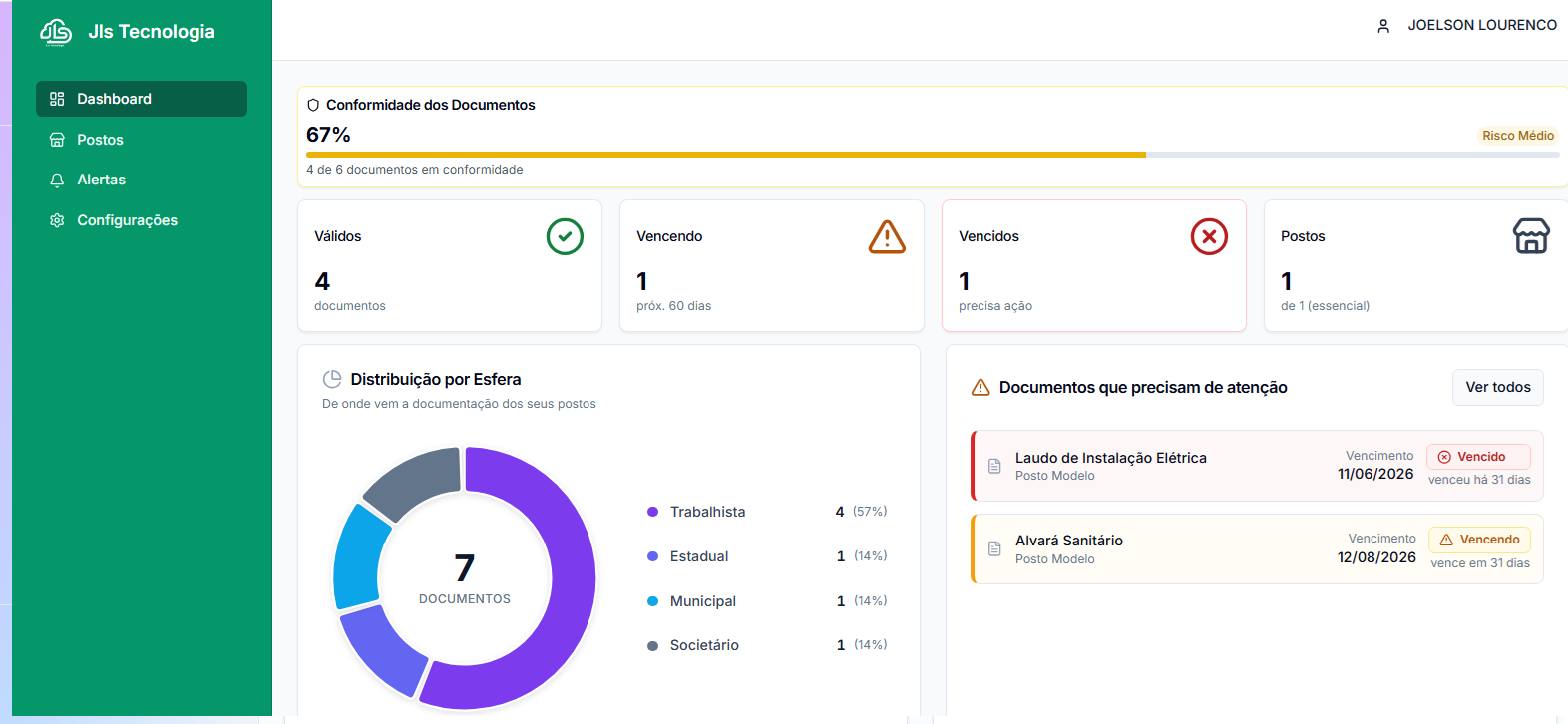Go to Alertas in the sidebar

click(142, 180)
